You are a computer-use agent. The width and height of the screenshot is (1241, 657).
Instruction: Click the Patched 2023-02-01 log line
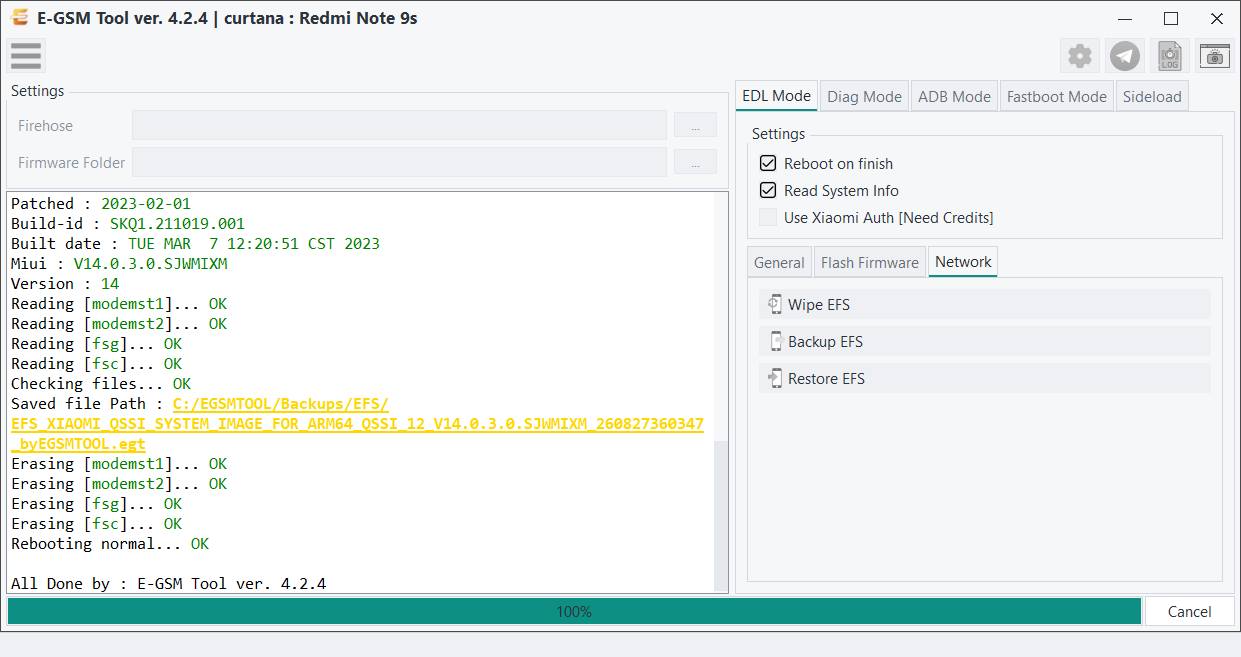point(101,204)
